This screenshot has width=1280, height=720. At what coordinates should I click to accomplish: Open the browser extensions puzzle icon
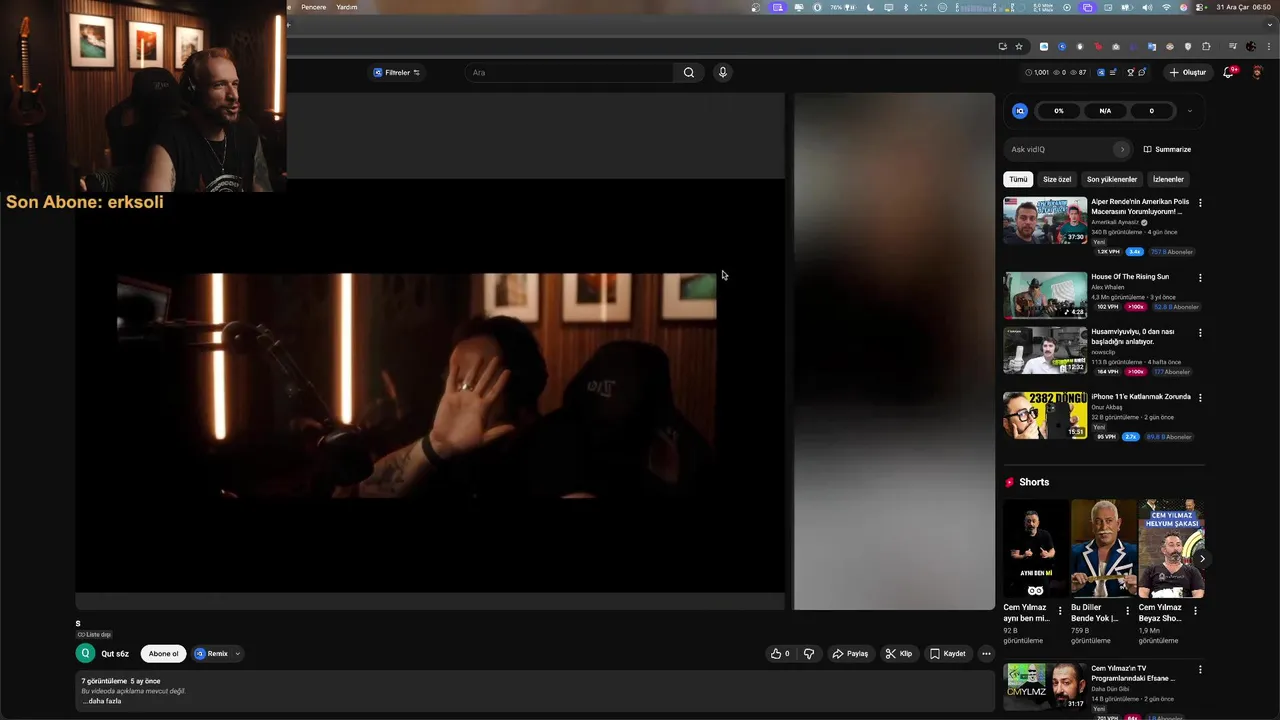coord(1206,46)
